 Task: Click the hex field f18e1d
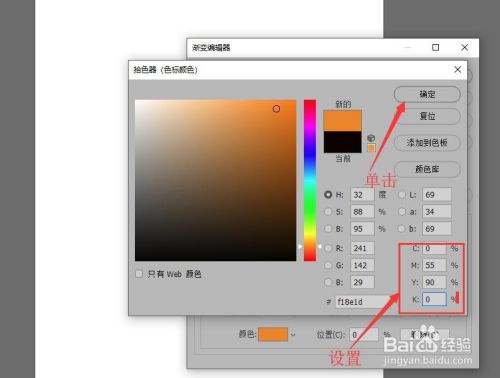(x=364, y=302)
